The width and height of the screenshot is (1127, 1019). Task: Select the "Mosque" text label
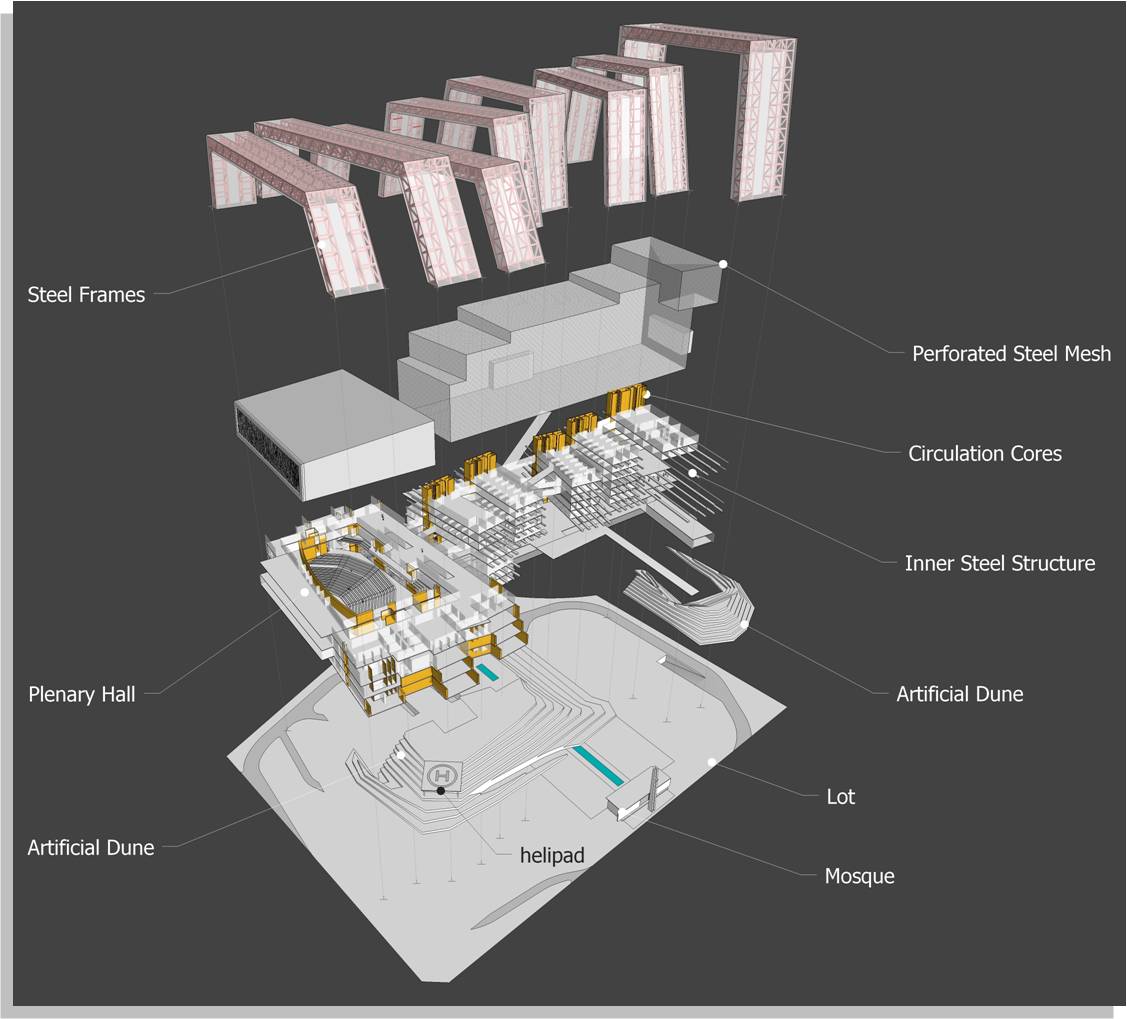tap(859, 876)
